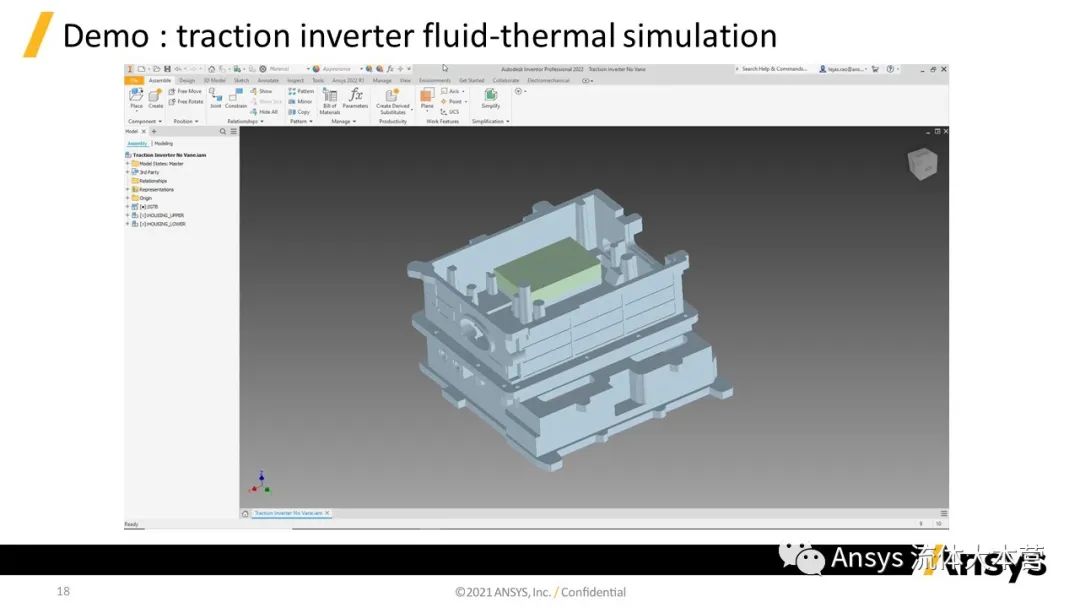This screenshot has height=608, width=1080.
Task: Activate the Joint relationship tool
Action: click(216, 98)
